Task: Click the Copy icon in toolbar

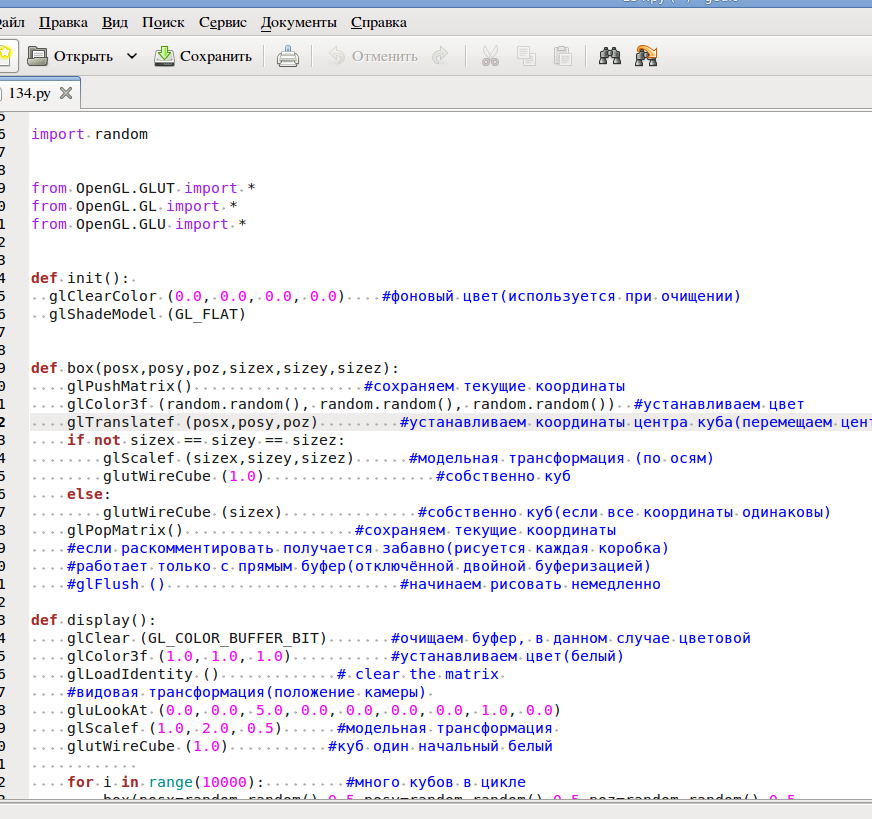Action: click(x=526, y=56)
